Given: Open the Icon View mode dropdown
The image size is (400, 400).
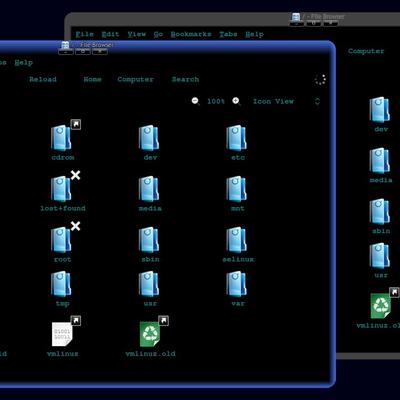Looking at the screenshot, I should 287,101.
